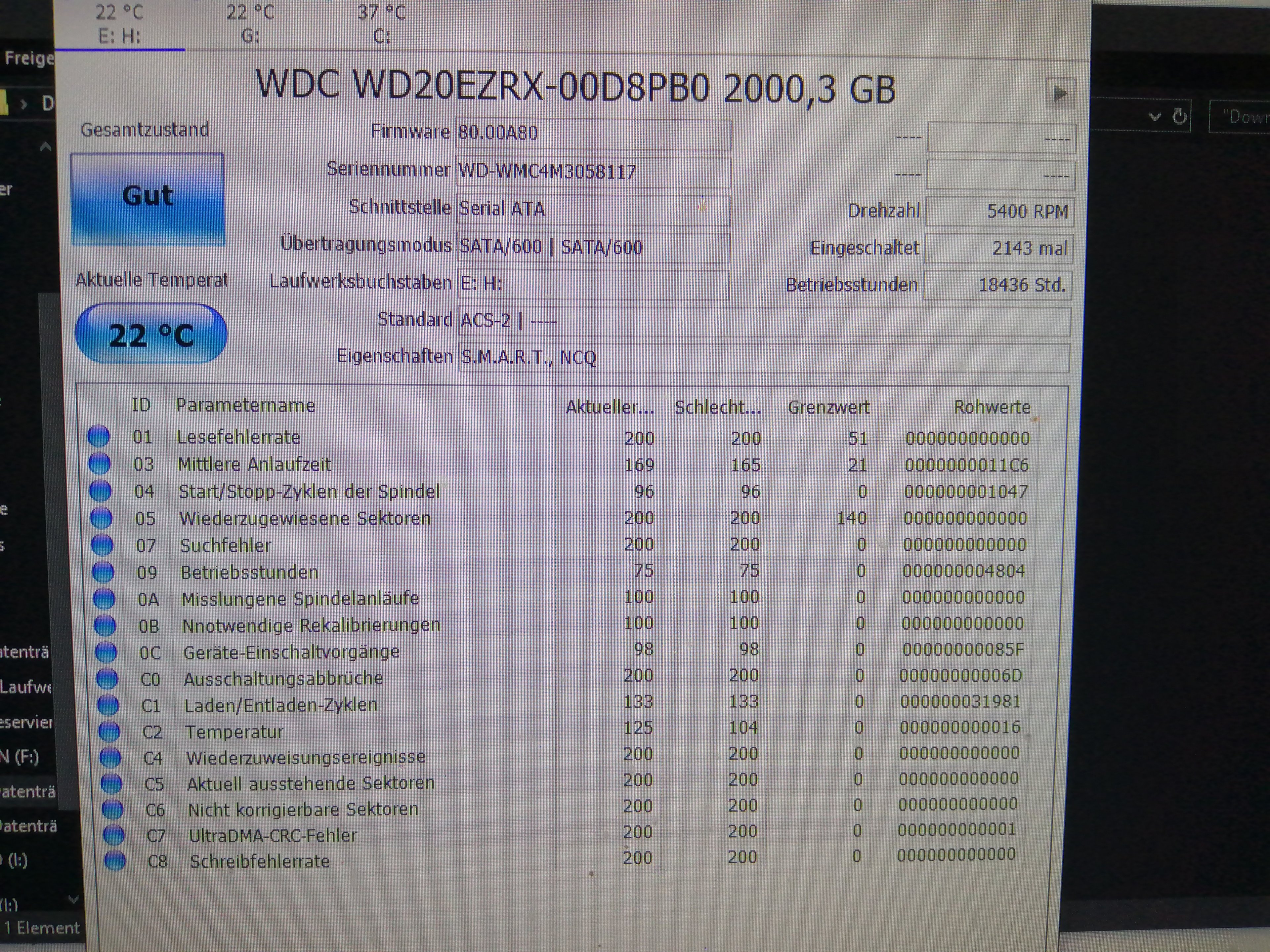This screenshot has height=952, width=1270.
Task: Switch to the C: disk tab at 37 °C
Action: [381, 24]
